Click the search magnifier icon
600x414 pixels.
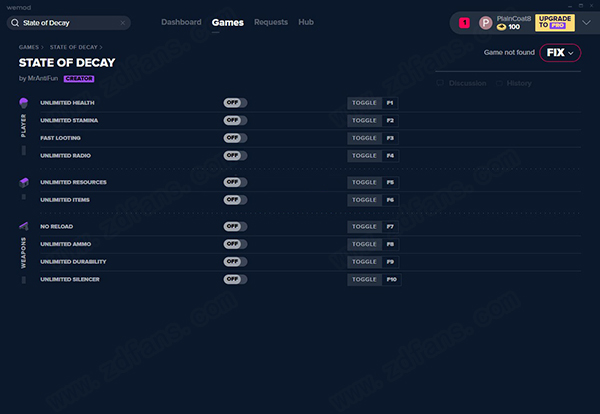pos(15,23)
